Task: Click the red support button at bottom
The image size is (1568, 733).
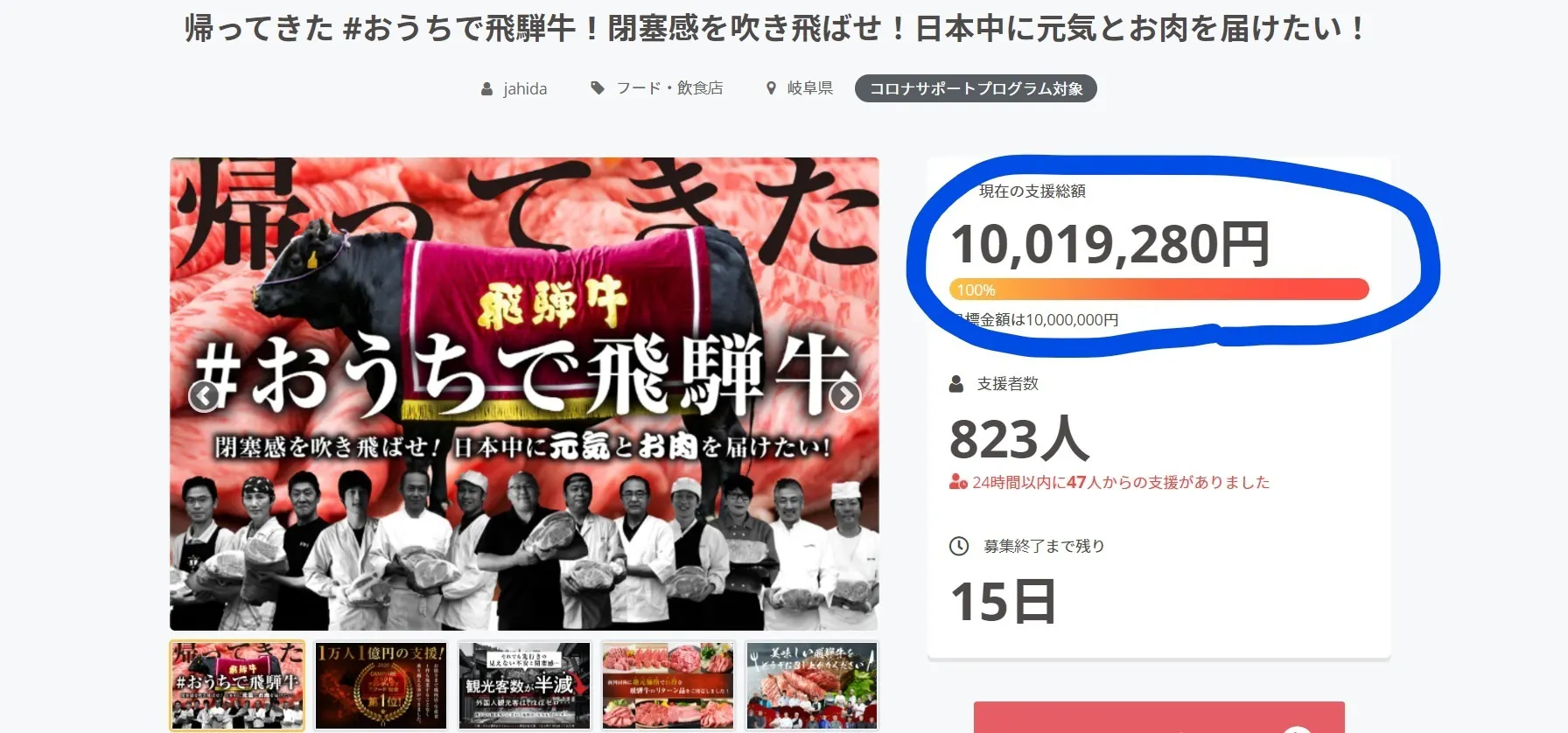Action: pyautogui.click(x=1159, y=717)
